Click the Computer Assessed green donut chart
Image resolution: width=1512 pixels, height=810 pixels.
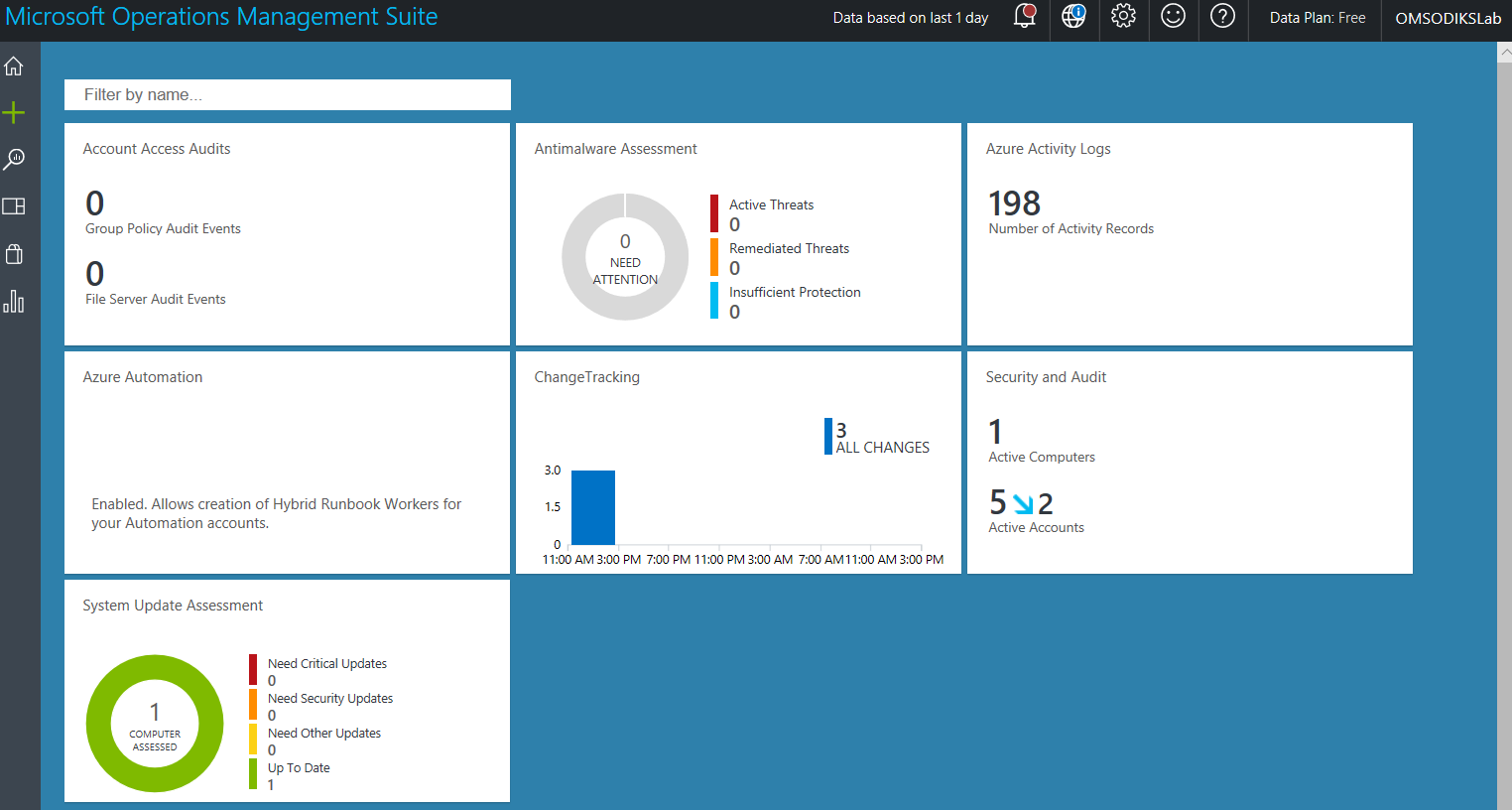coord(155,724)
